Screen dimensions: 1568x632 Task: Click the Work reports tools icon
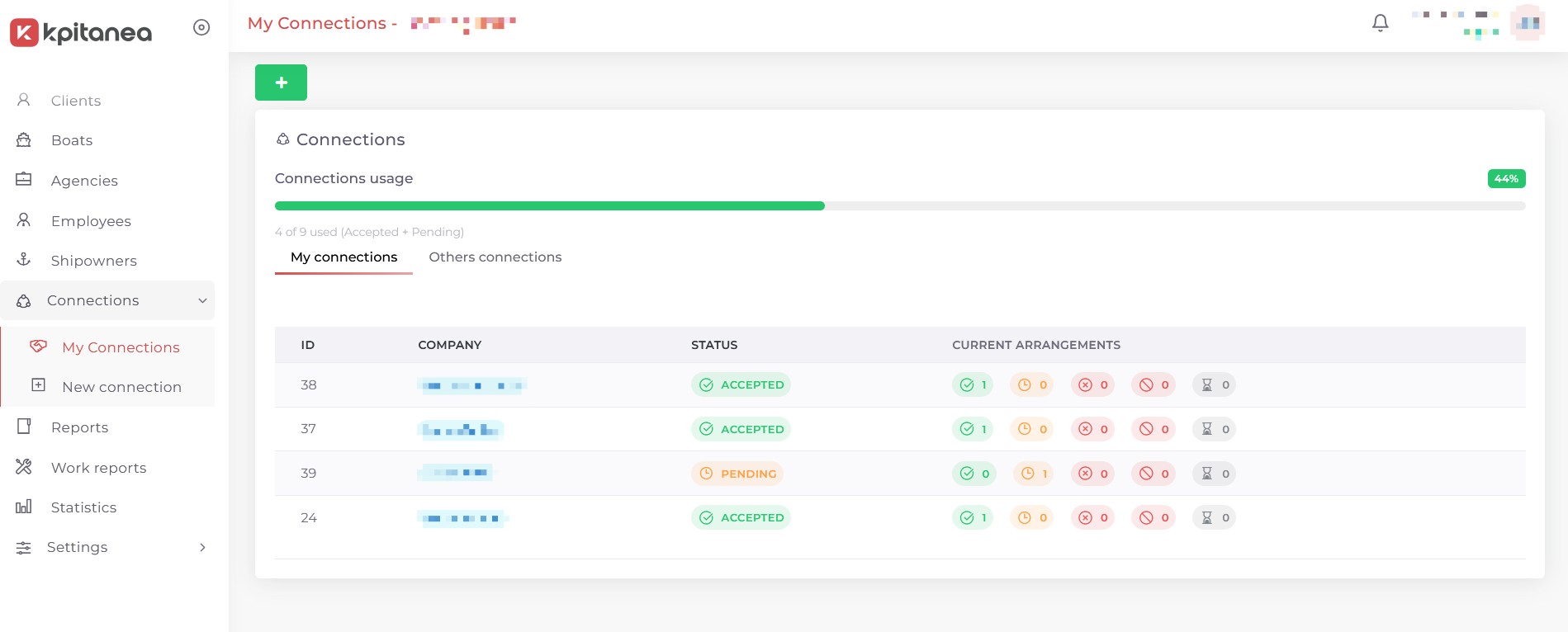(24, 467)
